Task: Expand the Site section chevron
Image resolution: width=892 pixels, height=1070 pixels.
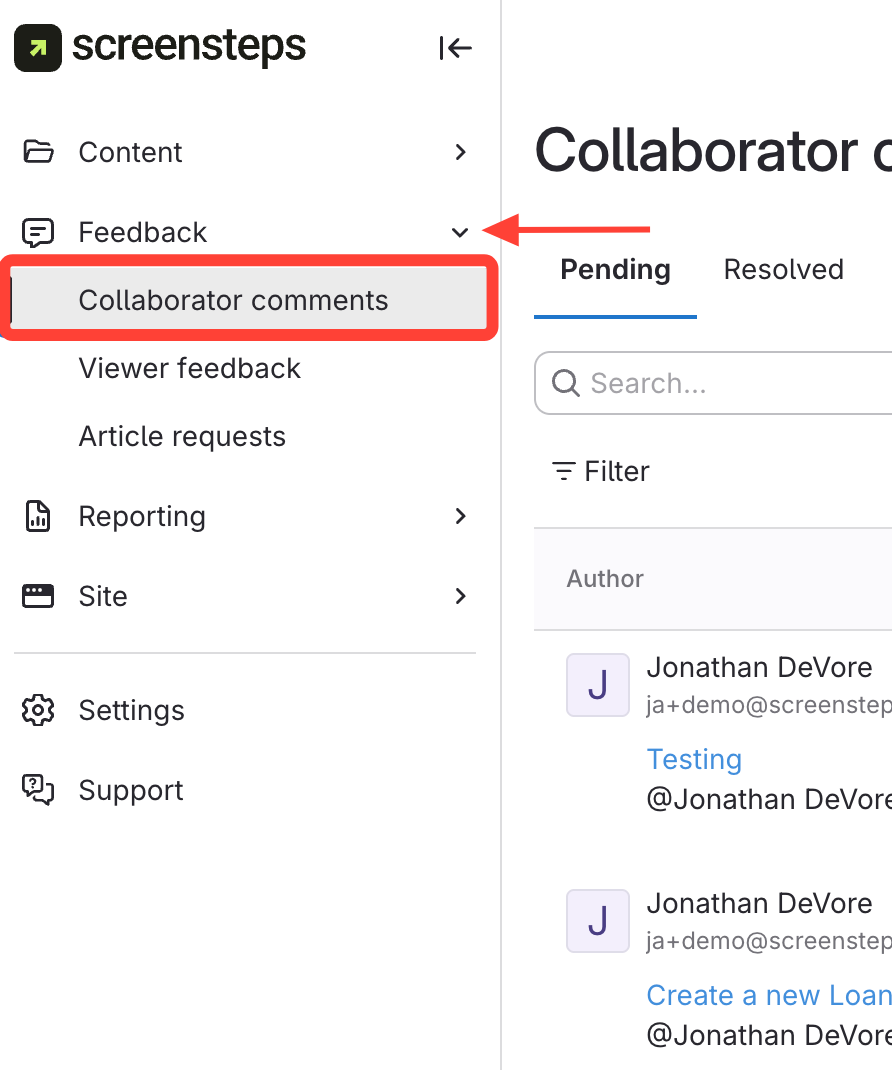Action: [460, 596]
